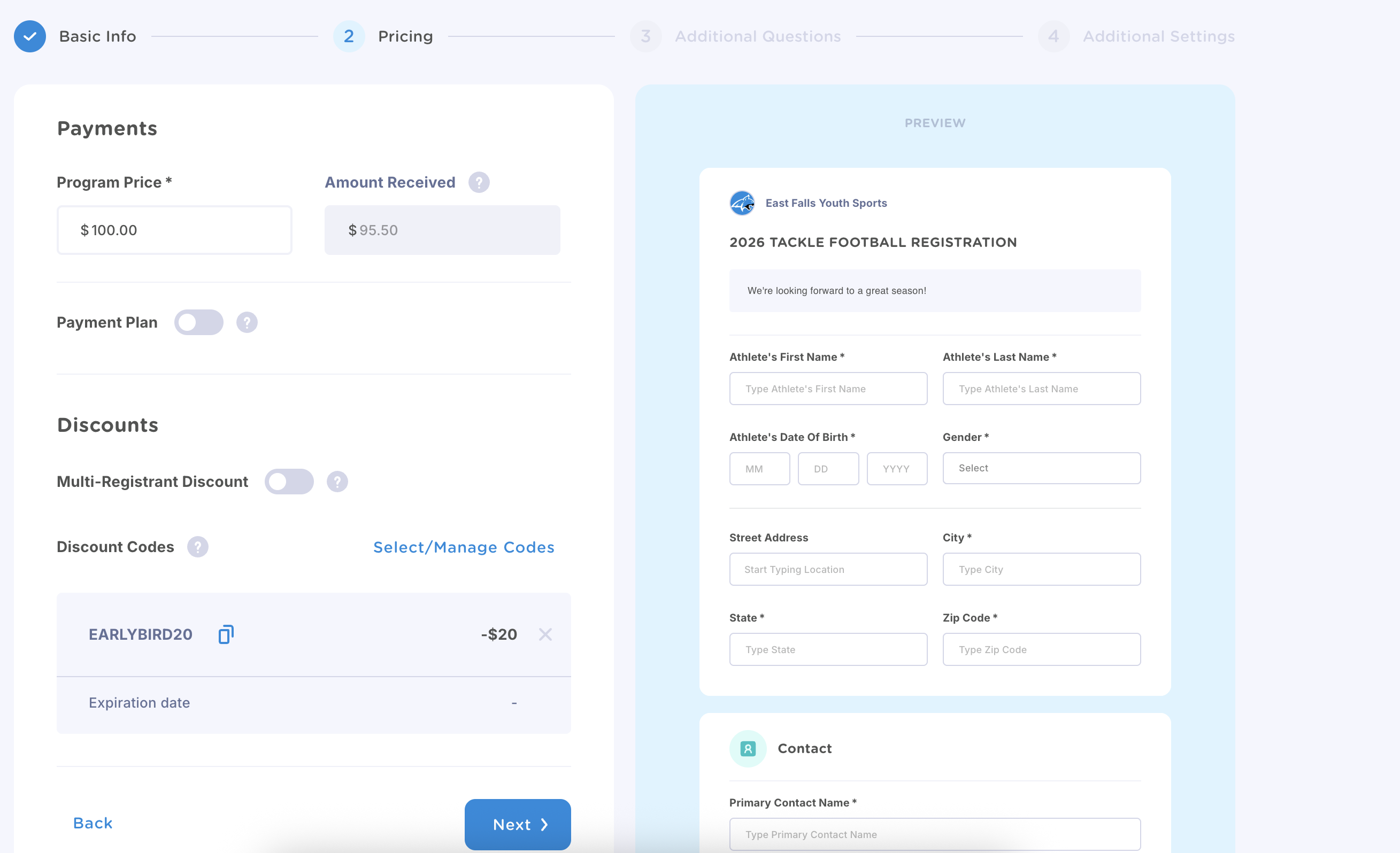The height and width of the screenshot is (853, 1400).
Task: Click the East Falls Youth Sports logo
Action: click(742, 203)
